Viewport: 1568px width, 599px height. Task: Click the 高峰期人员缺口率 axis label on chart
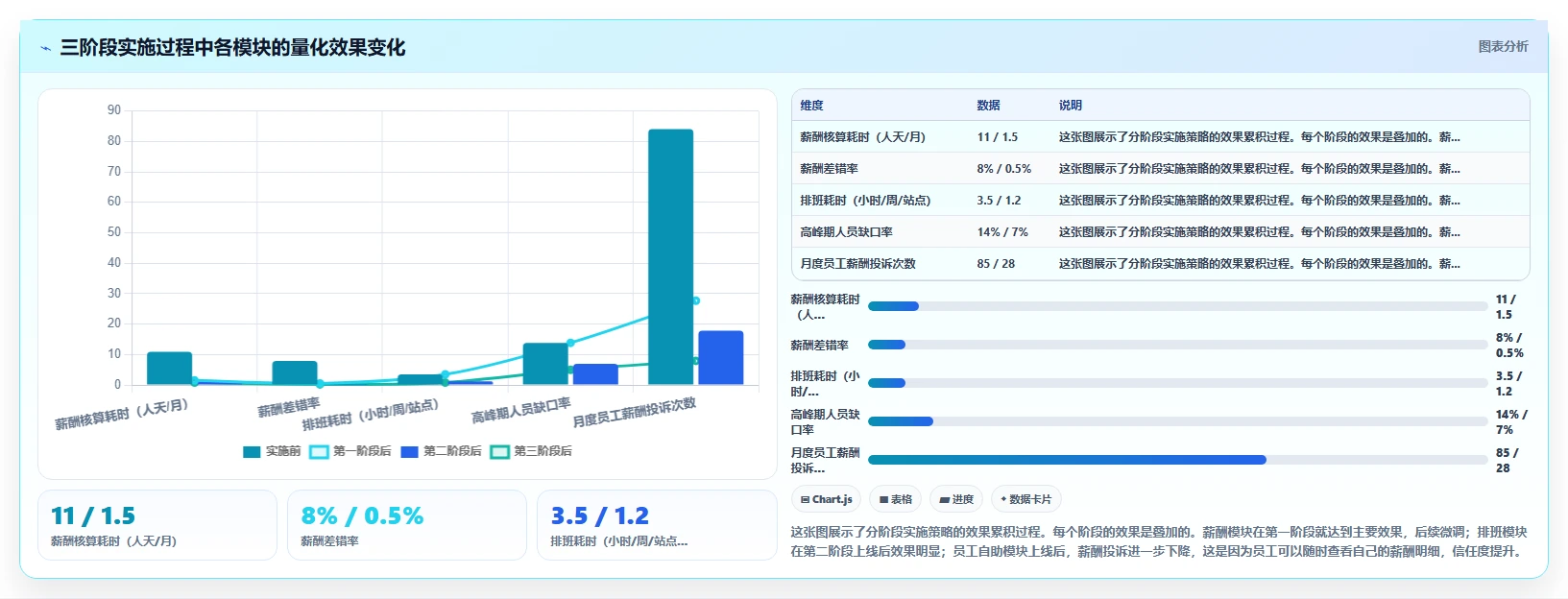[521, 411]
